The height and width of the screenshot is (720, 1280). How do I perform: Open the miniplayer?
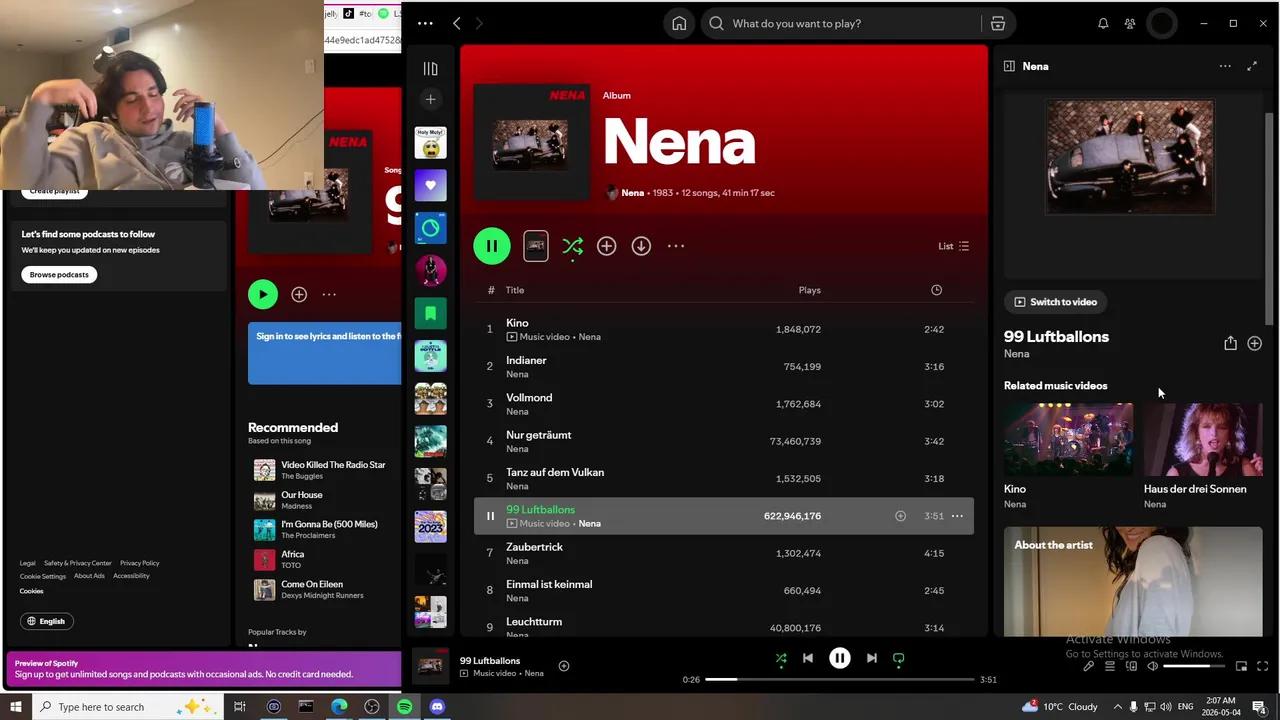[x=1241, y=666]
